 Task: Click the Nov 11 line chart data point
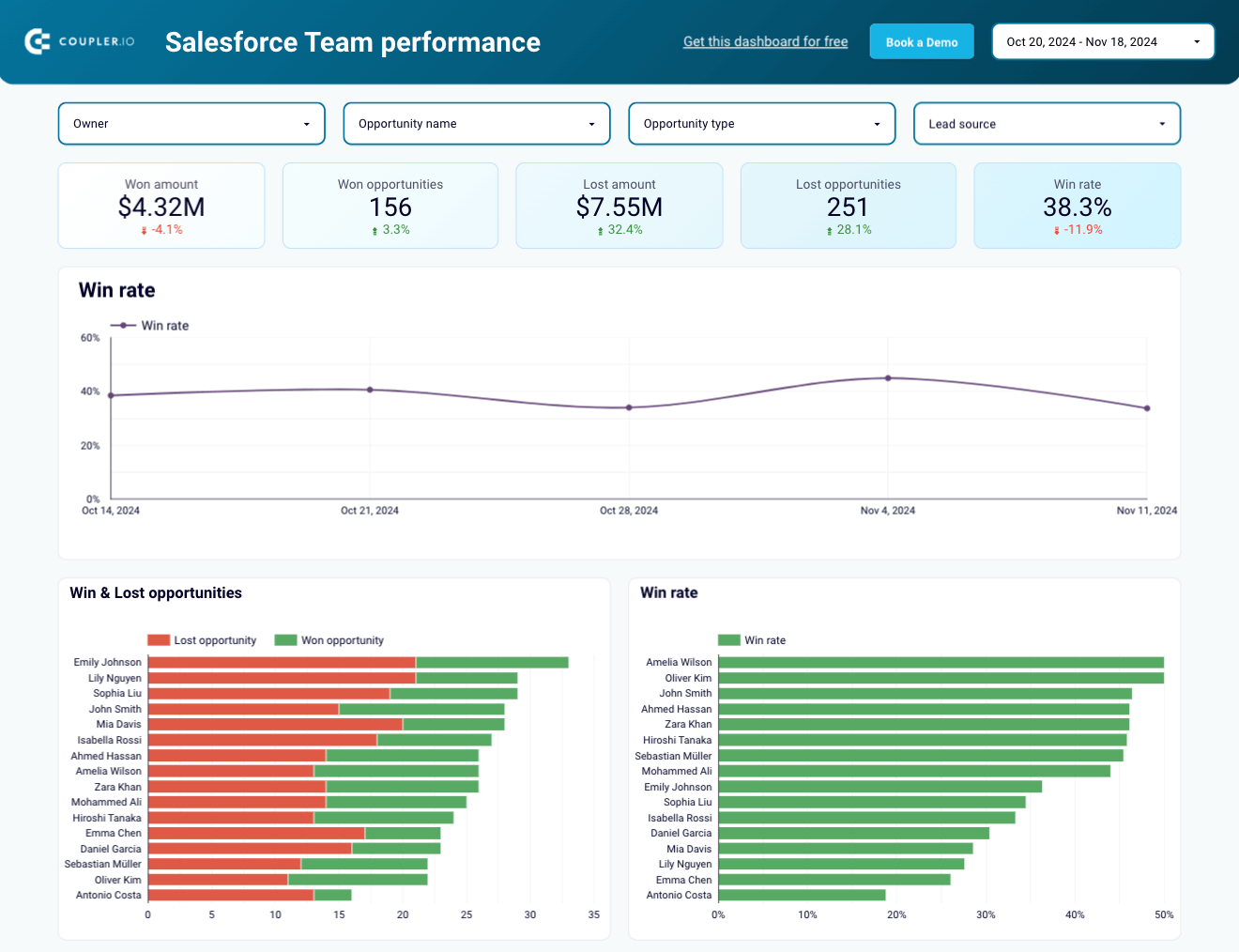tap(1147, 408)
